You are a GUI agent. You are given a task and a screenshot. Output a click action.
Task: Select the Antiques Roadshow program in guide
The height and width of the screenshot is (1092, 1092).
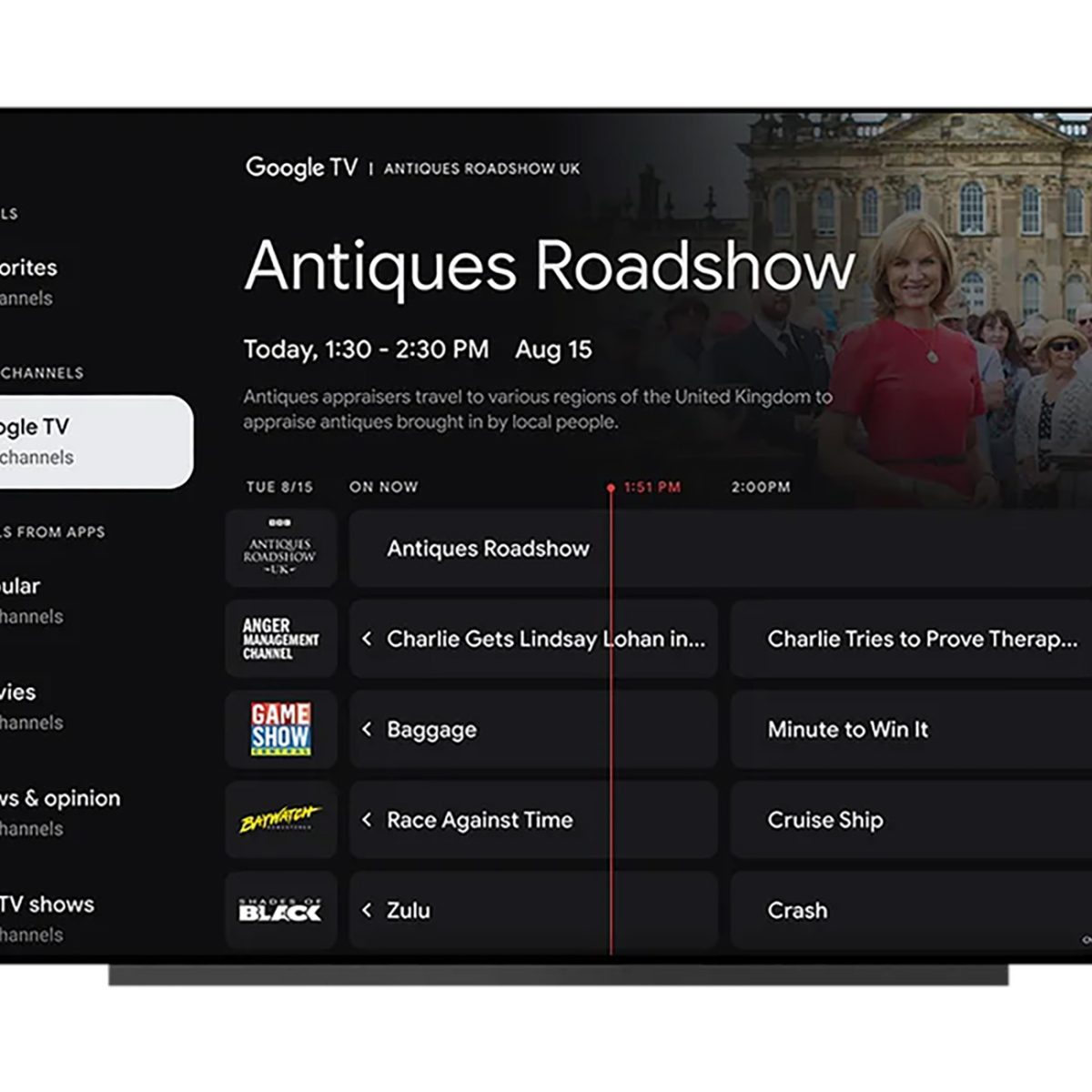coord(721,549)
